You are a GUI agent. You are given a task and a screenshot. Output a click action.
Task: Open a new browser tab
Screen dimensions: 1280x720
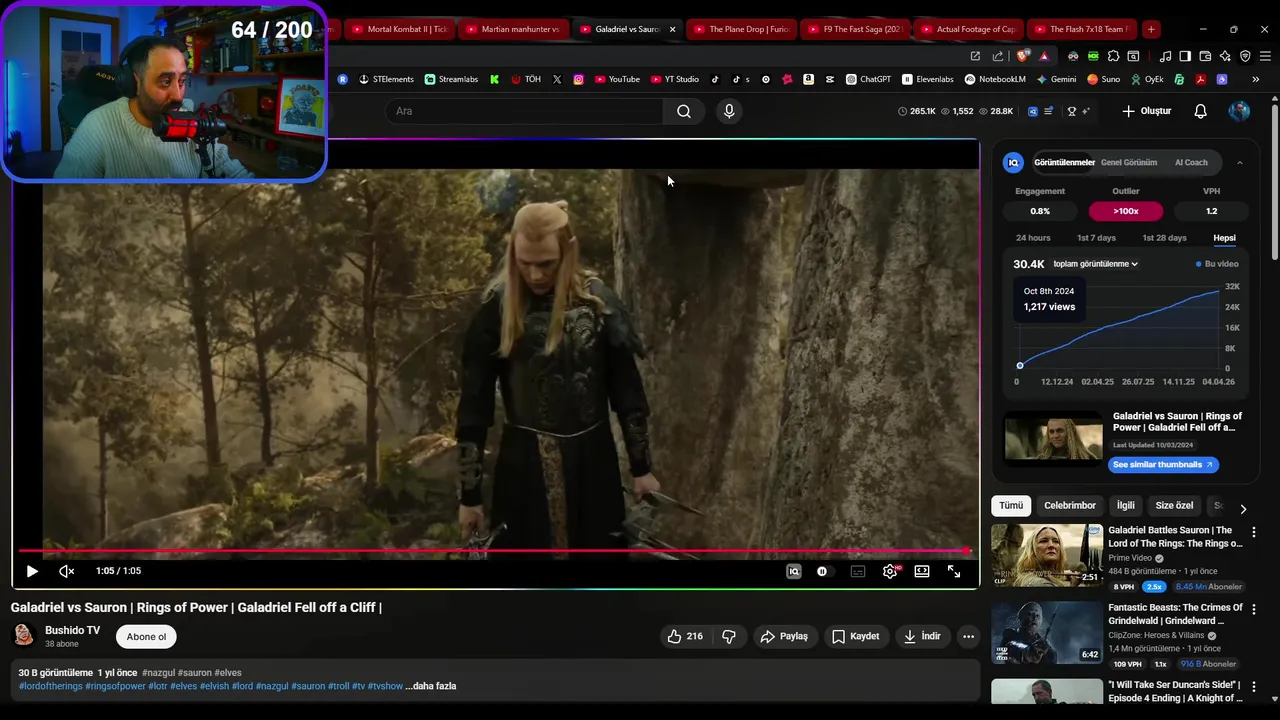click(1151, 29)
